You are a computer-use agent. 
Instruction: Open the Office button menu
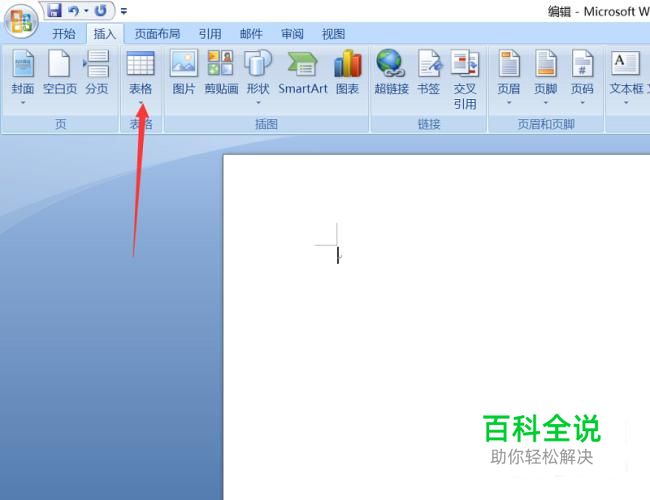coord(21,21)
